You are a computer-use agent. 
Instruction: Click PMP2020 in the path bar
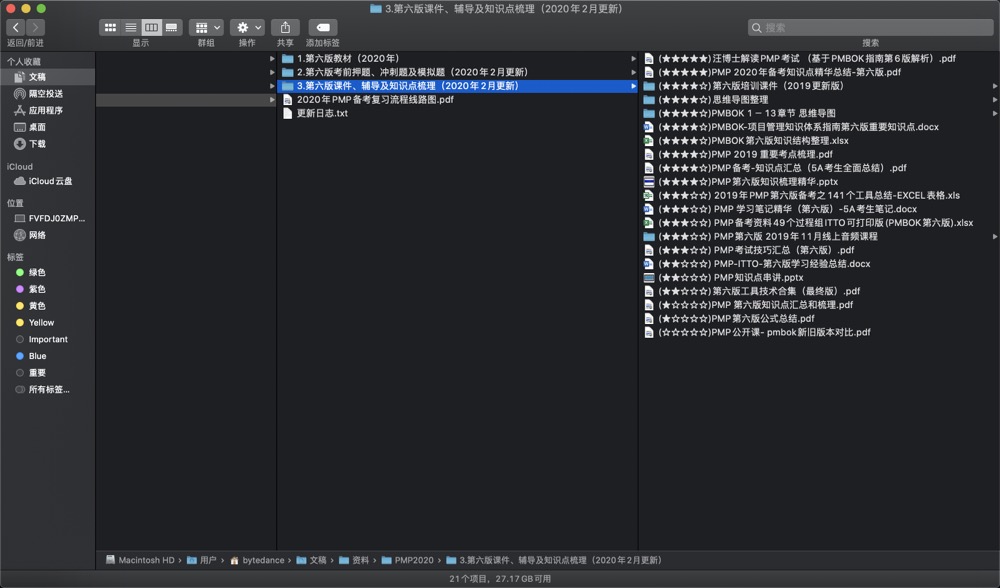413,560
